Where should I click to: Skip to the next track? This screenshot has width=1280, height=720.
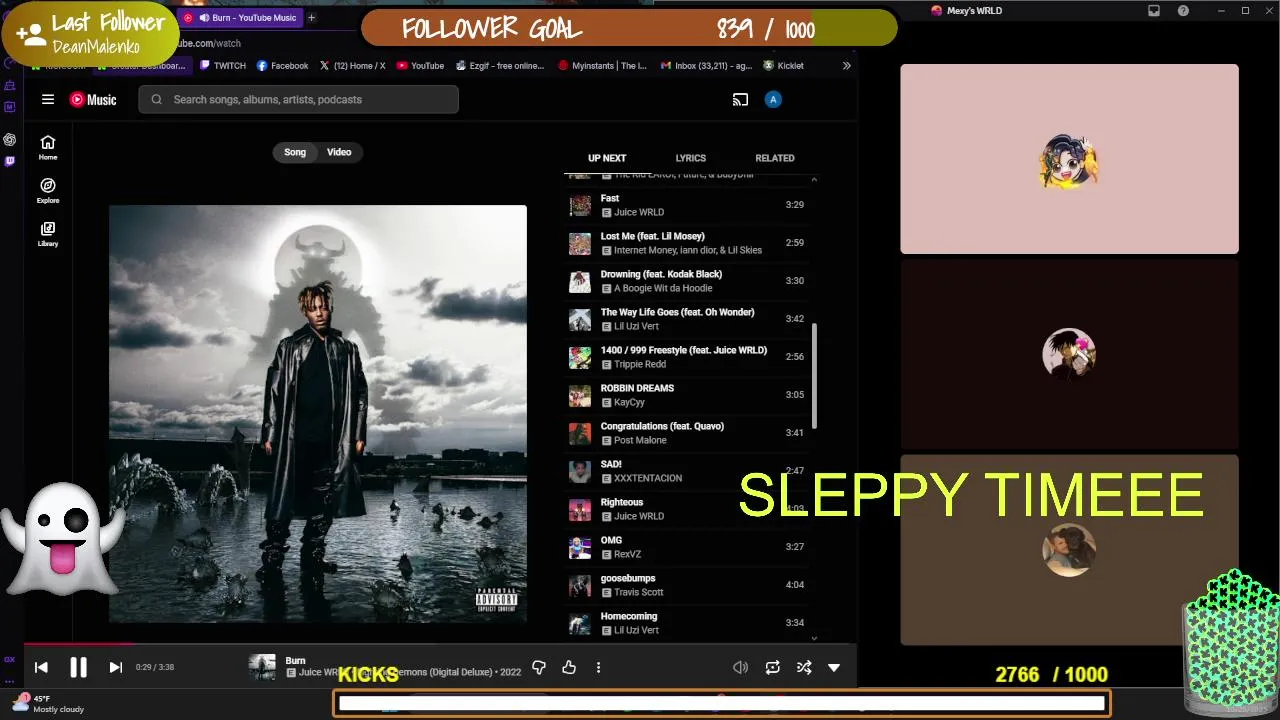pos(115,667)
